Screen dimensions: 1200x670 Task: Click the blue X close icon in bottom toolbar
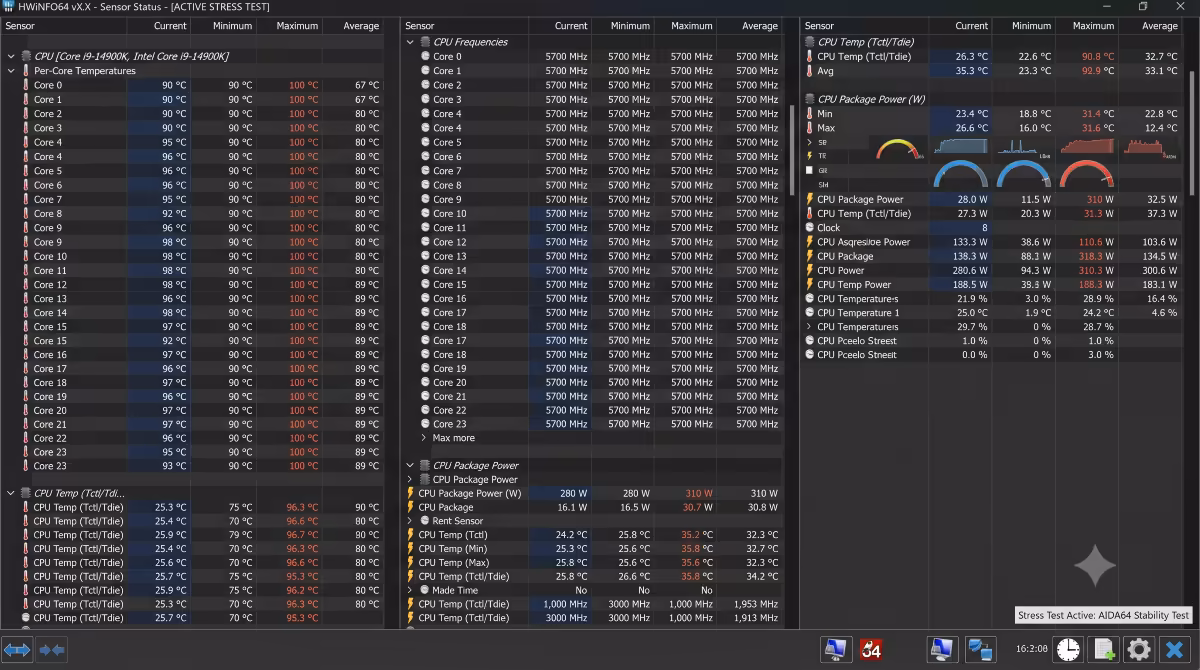[x=1175, y=649]
